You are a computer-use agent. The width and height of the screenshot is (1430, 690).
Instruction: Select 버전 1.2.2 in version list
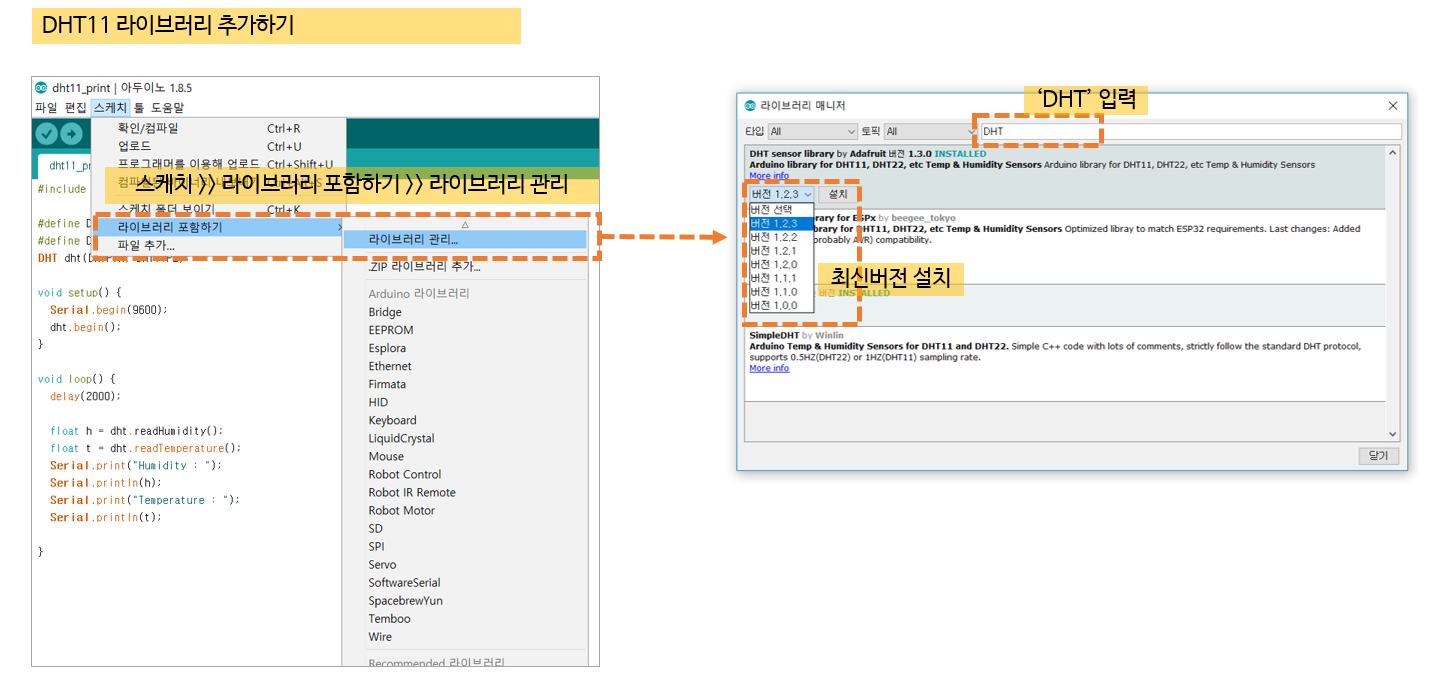[781, 238]
